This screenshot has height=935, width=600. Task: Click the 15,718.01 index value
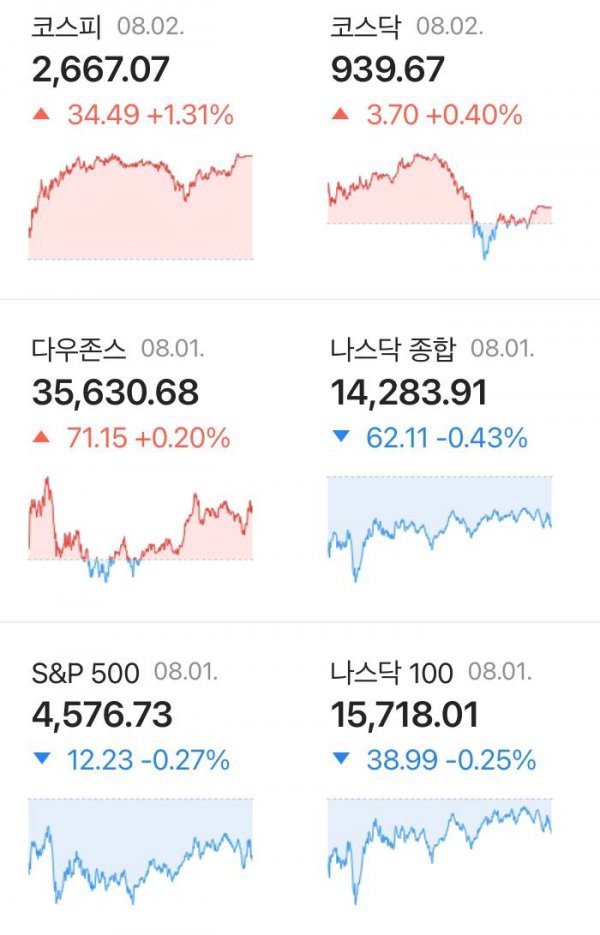tap(405, 715)
